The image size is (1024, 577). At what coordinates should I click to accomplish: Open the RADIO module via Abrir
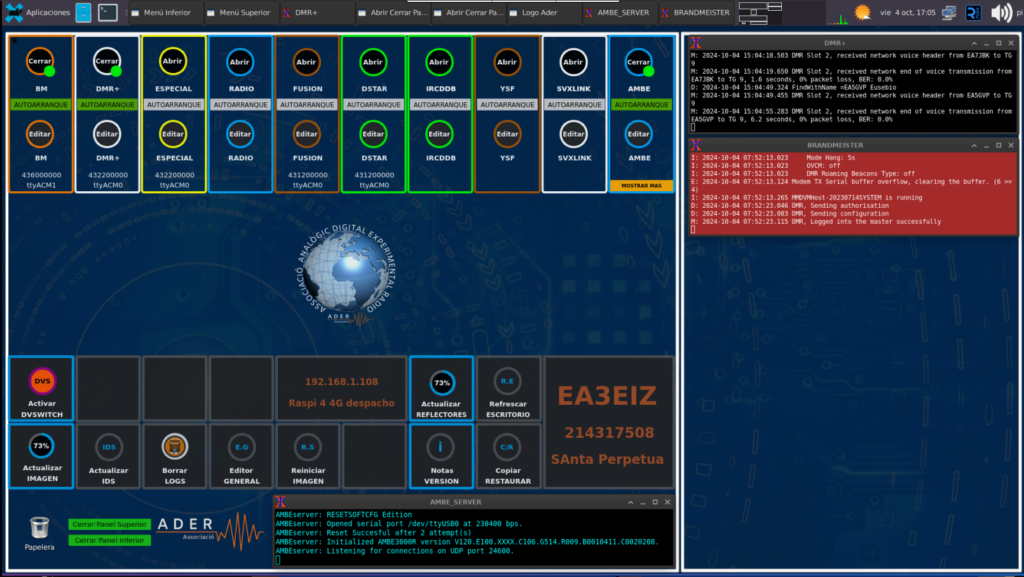coord(240,62)
